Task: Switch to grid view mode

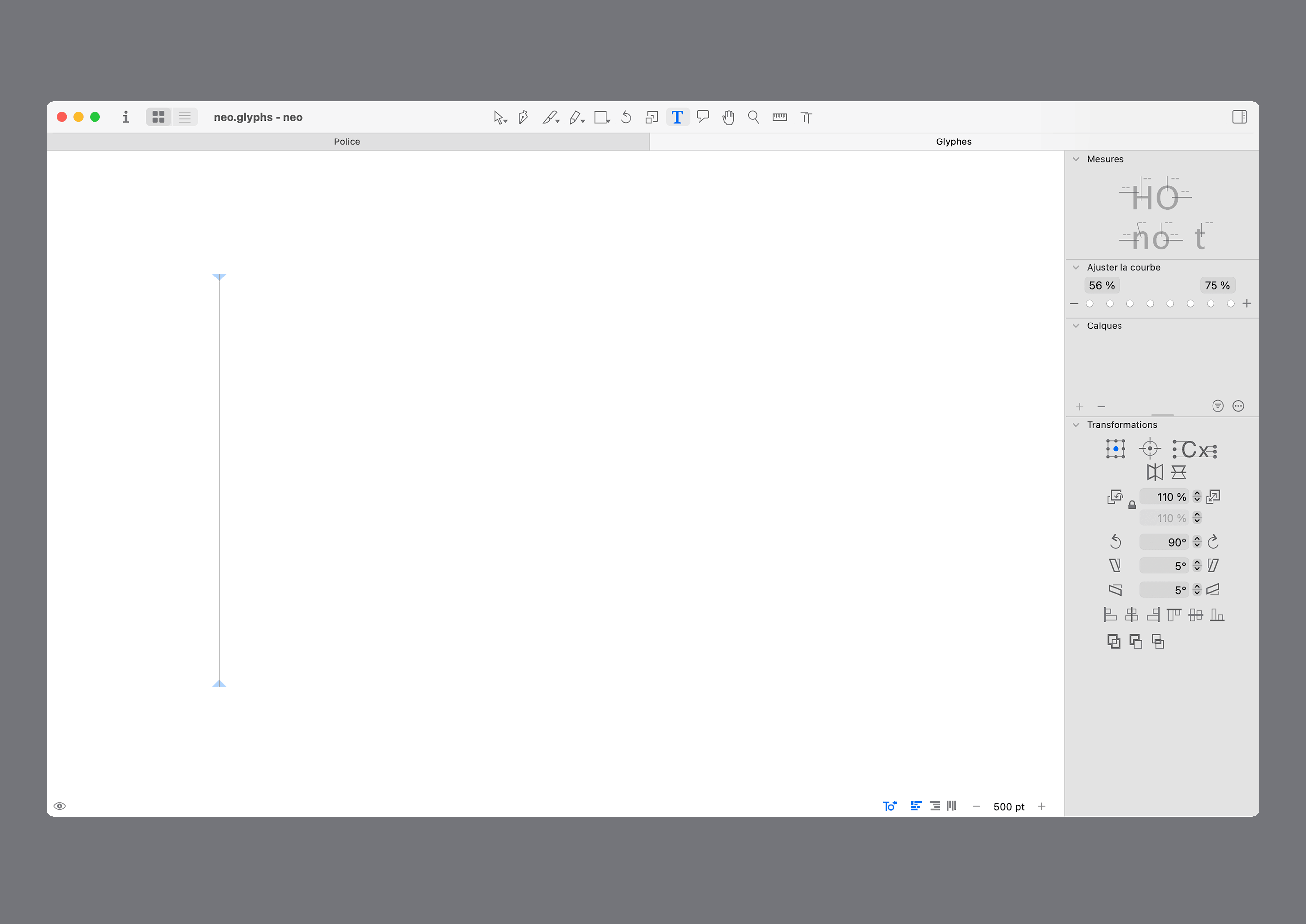Action: point(158,117)
